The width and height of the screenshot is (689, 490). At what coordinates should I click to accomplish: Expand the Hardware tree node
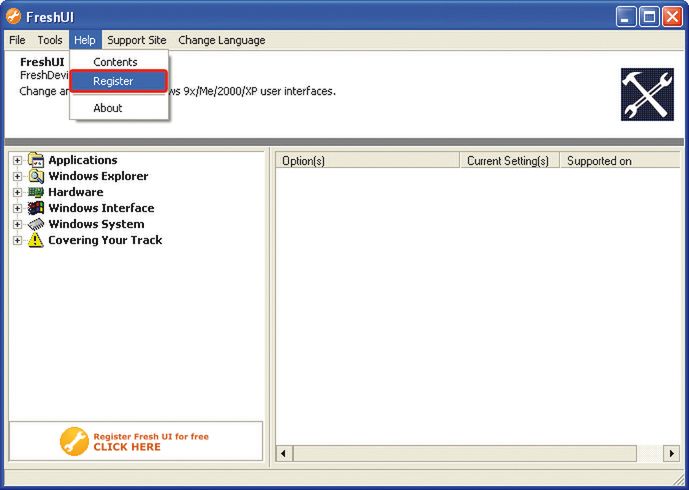pyautogui.click(x=17, y=192)
